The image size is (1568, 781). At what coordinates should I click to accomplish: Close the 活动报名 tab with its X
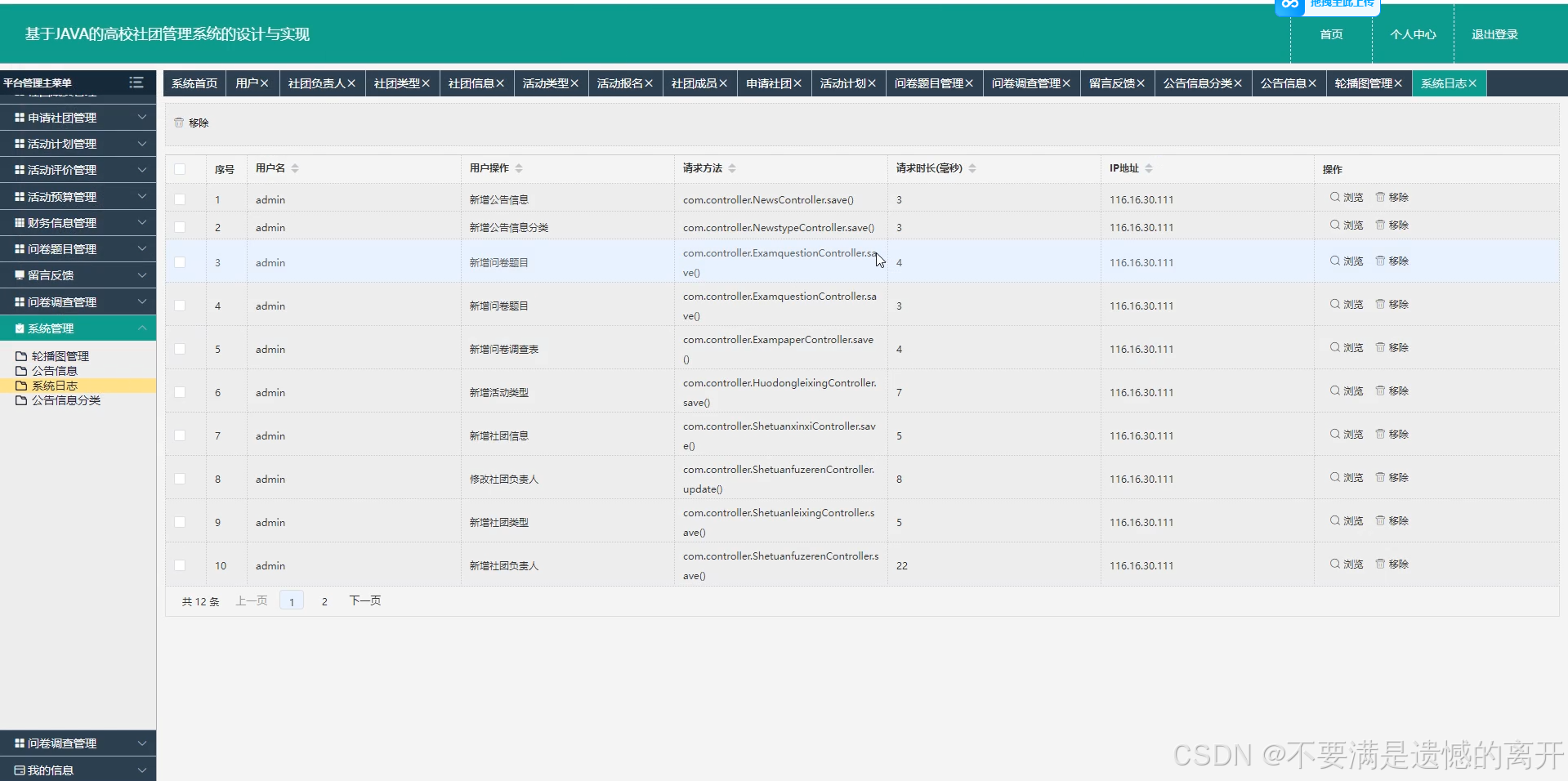(649, 83)
